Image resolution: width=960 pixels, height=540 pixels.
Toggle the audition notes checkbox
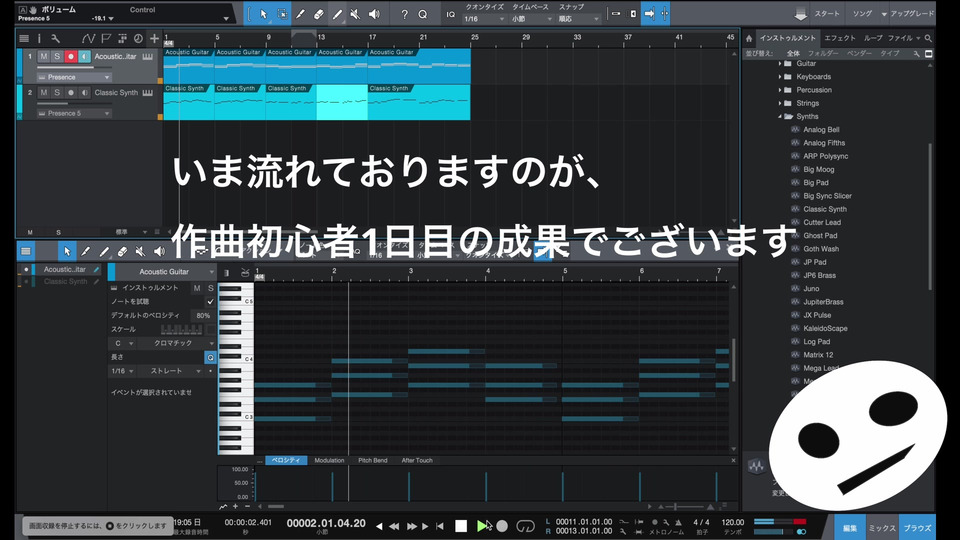pyautogui.click(x=210, y=302)
